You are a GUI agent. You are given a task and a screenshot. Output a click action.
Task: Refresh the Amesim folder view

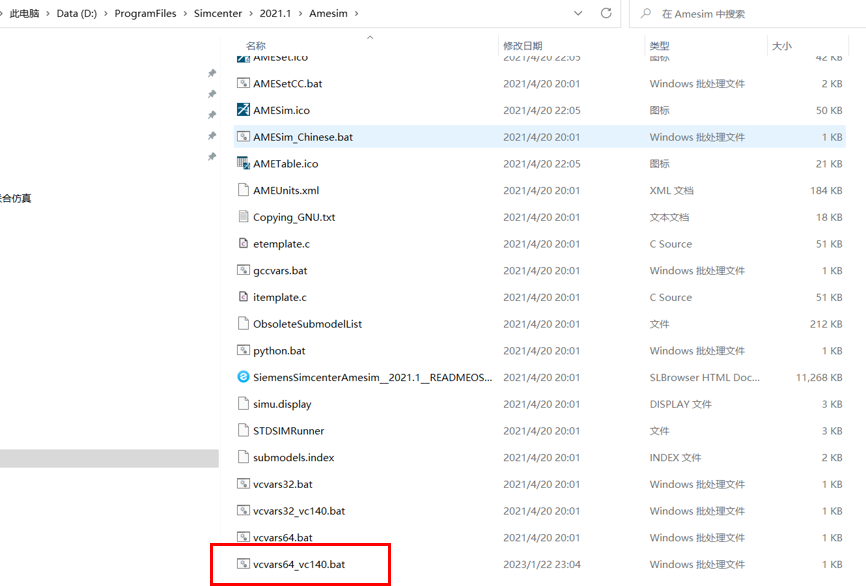pos(606,13)
